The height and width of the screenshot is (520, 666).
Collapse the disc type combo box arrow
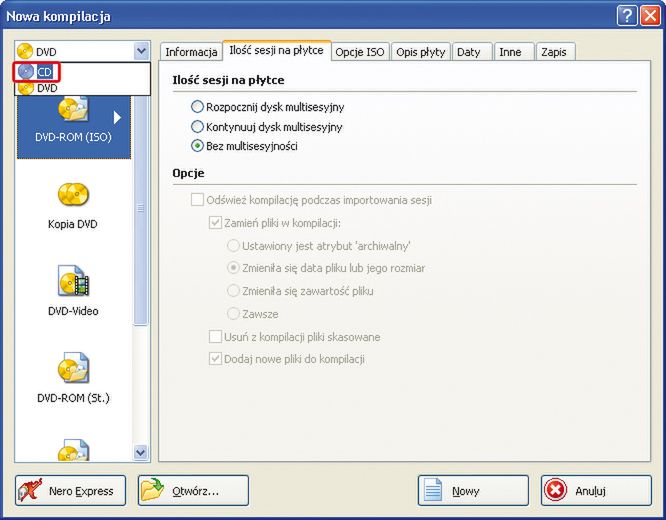141,51
